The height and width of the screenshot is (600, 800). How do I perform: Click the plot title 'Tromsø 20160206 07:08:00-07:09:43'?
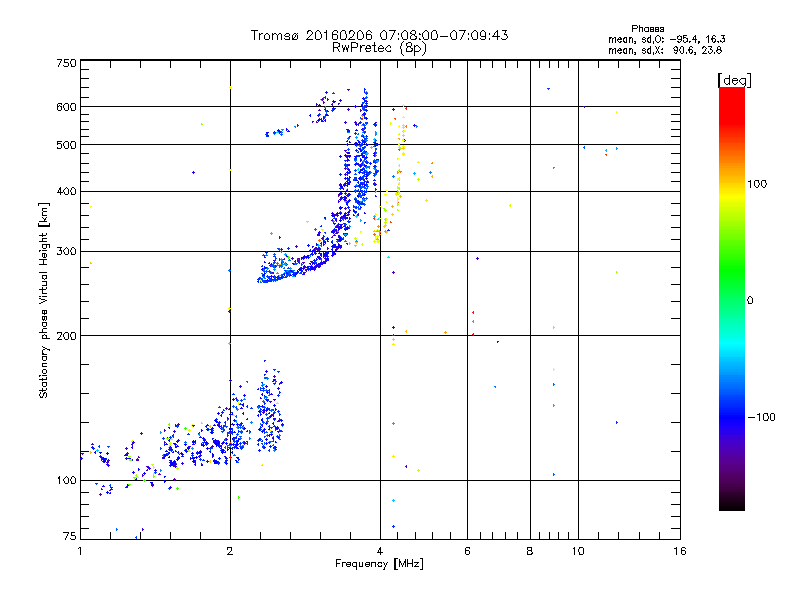click(379, 35)
